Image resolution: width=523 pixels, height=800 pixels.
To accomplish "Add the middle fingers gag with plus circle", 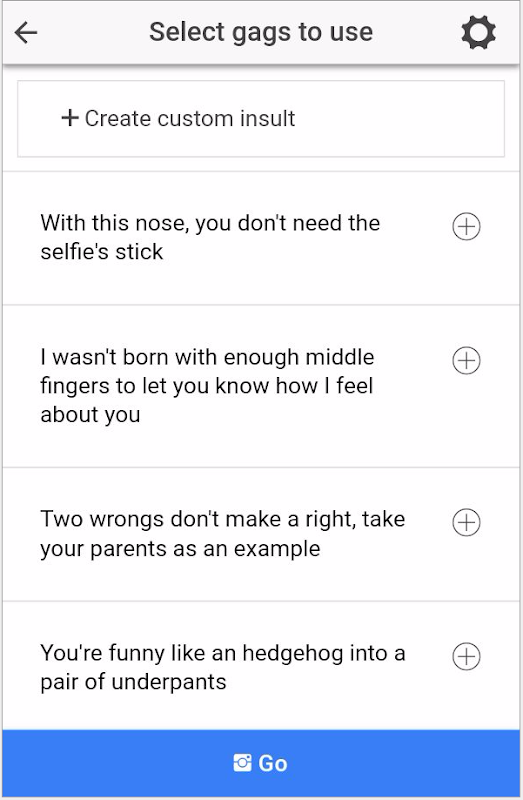I will (466, 361).
